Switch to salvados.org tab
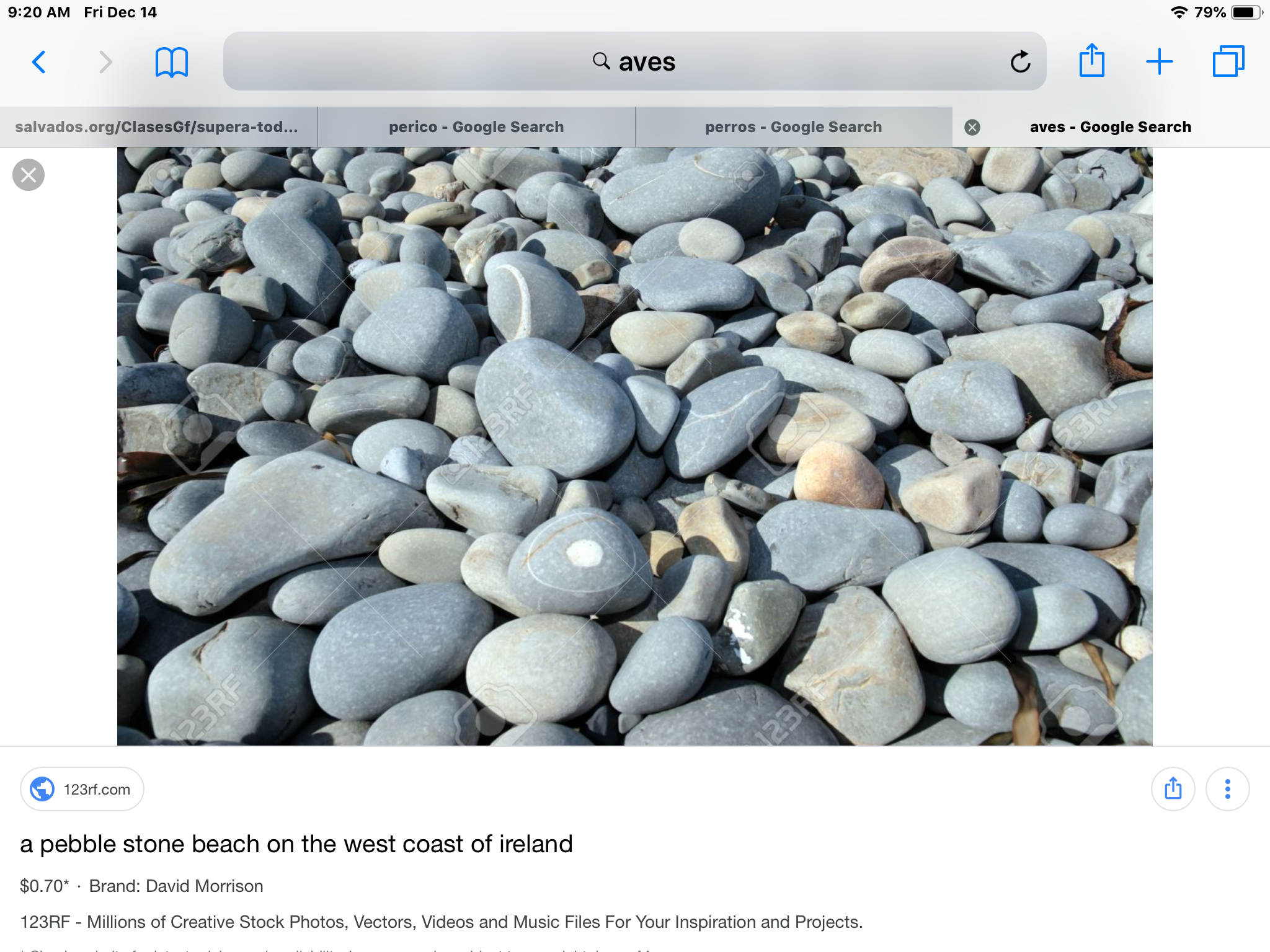Viewport: 1270px width, 952px height. pyautogui.click(x=157, y=127)
